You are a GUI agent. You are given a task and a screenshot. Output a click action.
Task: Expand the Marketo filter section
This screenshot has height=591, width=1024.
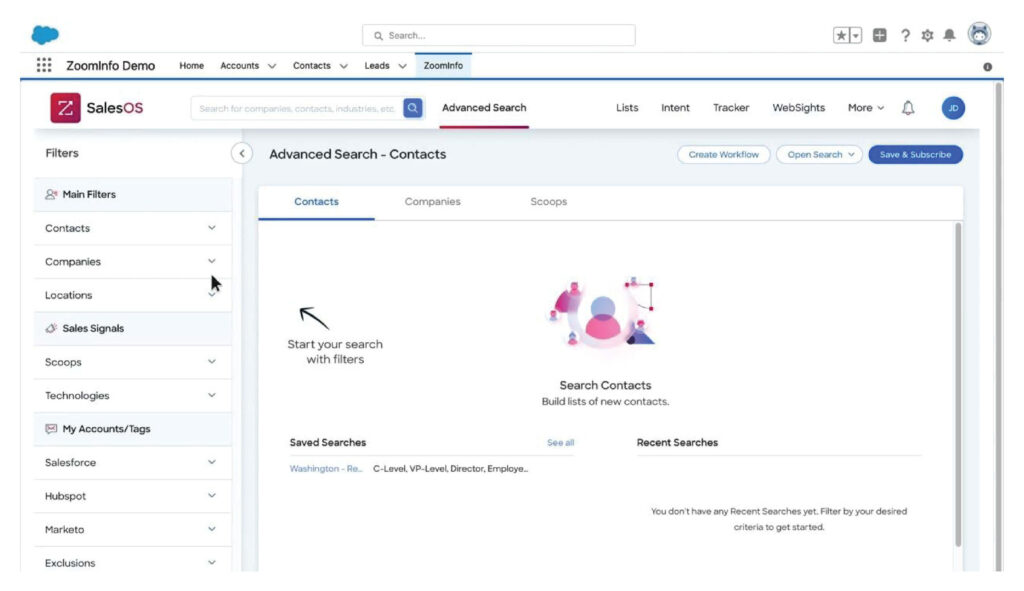pyautogui.click(x=133, y=530)
